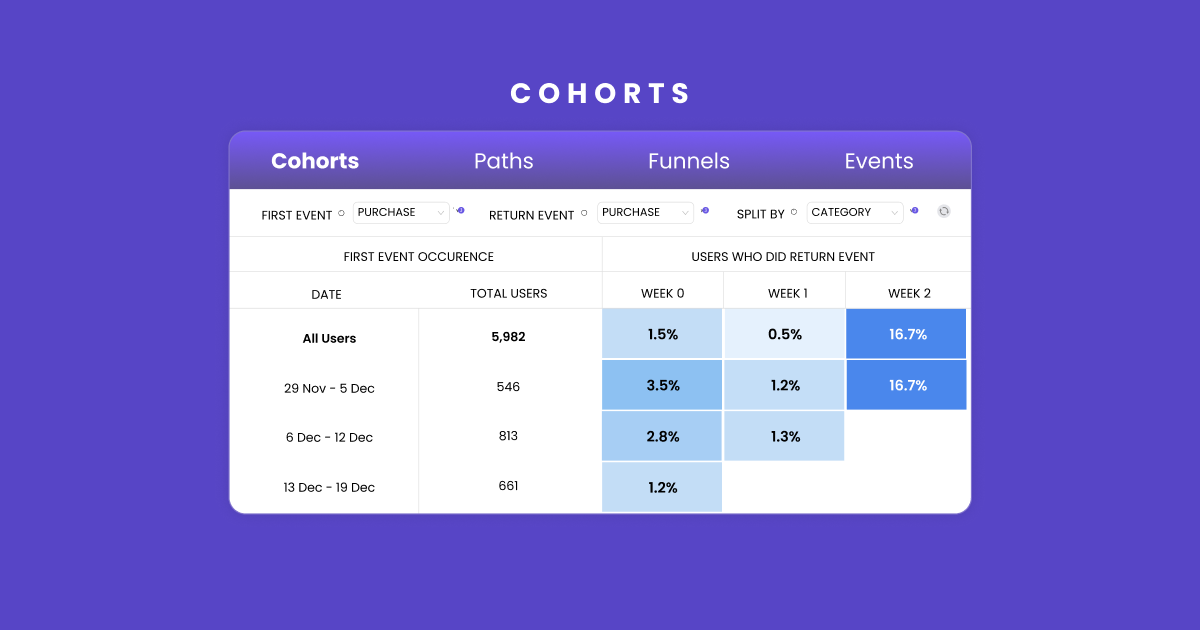Open the FIRST EVENT Purchase dropdown

coord(400,212)
